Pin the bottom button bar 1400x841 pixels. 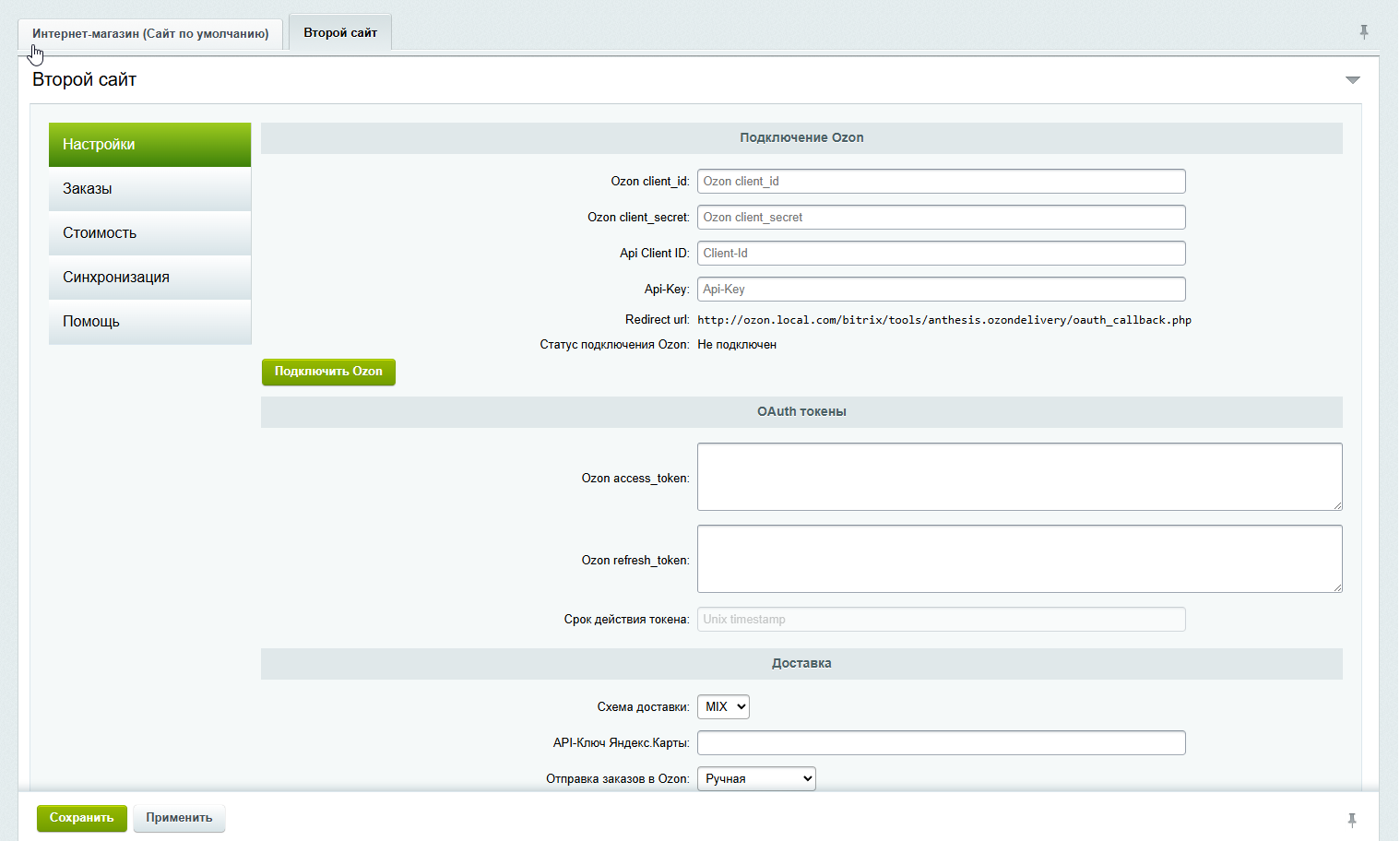point(1352,820)
